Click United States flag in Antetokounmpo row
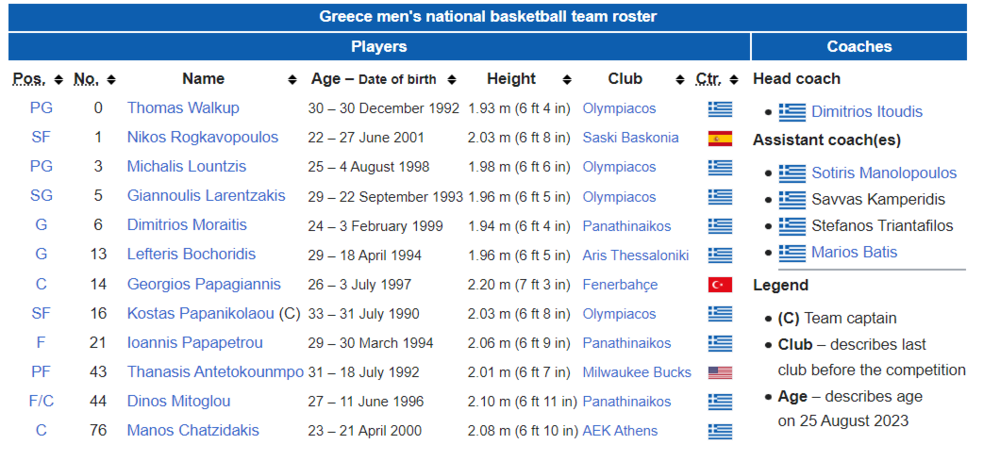The height and width of the screenshot is (461, 1000). [x=719, y=373]
